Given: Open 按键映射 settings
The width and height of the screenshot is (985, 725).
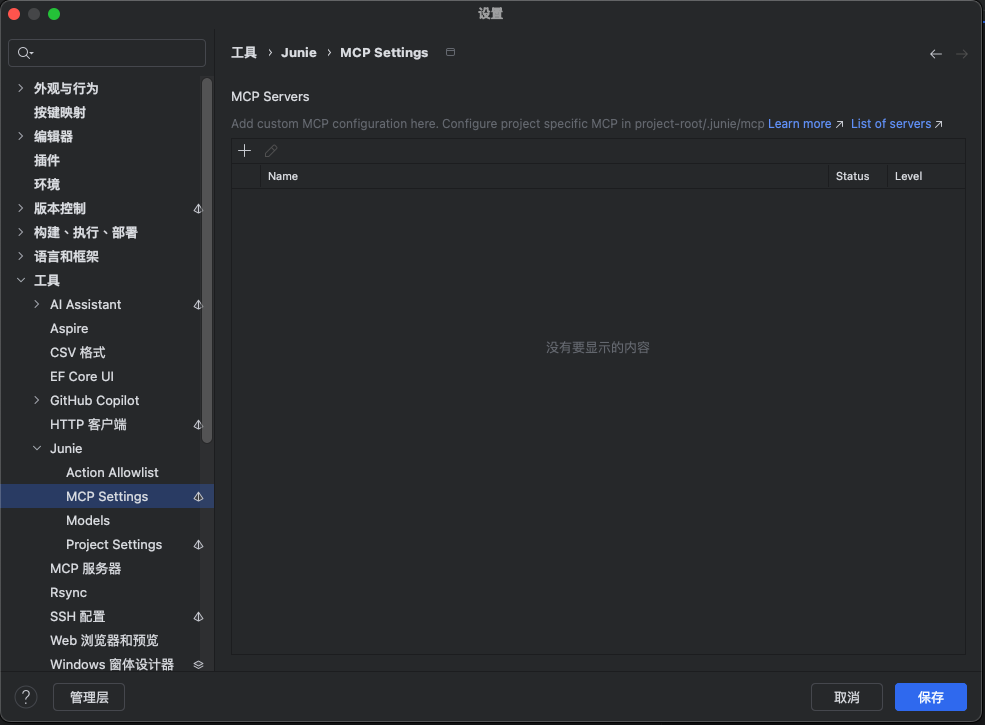Looking at the screenshot, I should point(60,112).
